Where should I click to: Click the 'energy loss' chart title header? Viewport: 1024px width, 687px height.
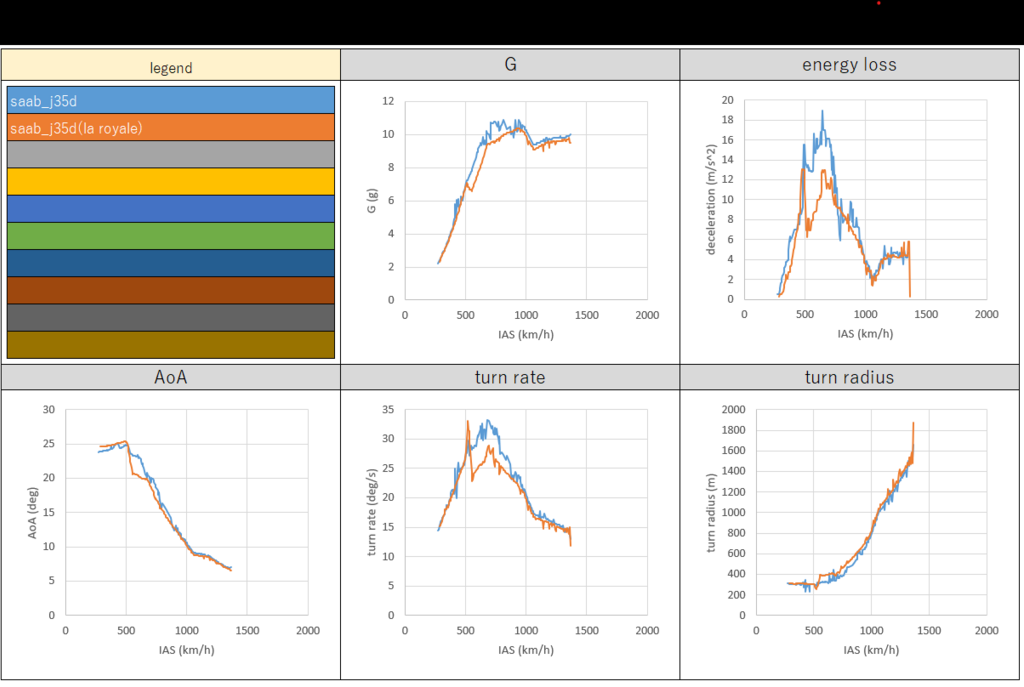click(x=850, y=65)
